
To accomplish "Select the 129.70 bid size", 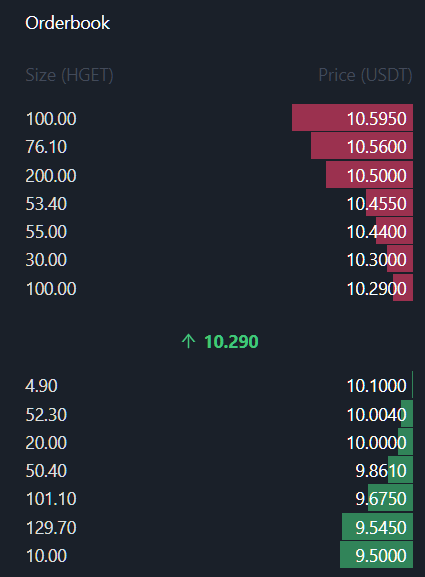I will click(51, 527).
